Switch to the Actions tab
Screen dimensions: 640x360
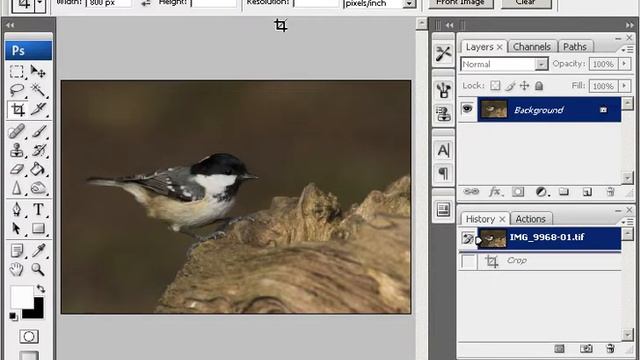(530, 219)
